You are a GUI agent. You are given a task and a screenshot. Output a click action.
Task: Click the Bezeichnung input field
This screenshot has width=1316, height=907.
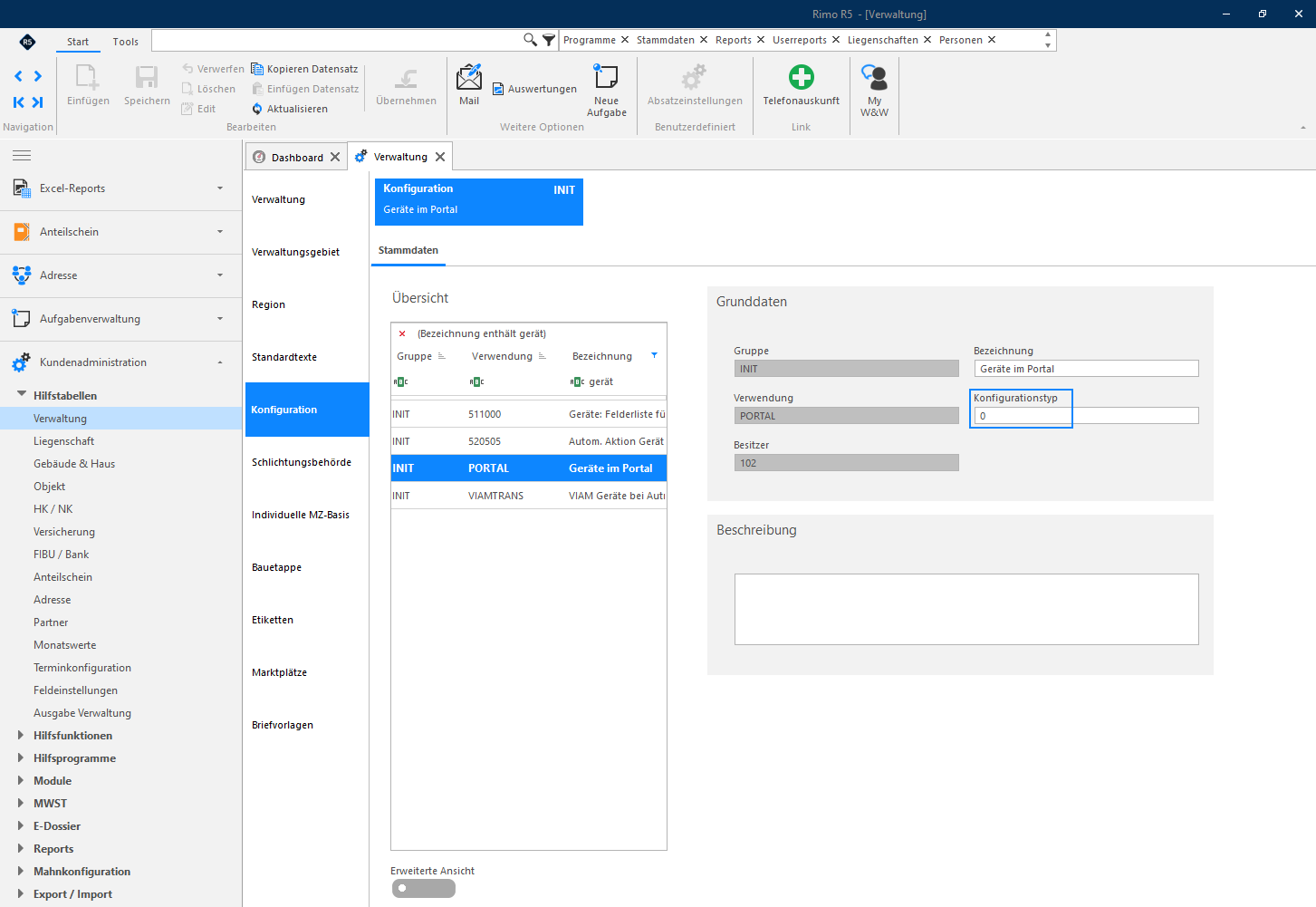pyautogui.click(x=1086, y=369)
